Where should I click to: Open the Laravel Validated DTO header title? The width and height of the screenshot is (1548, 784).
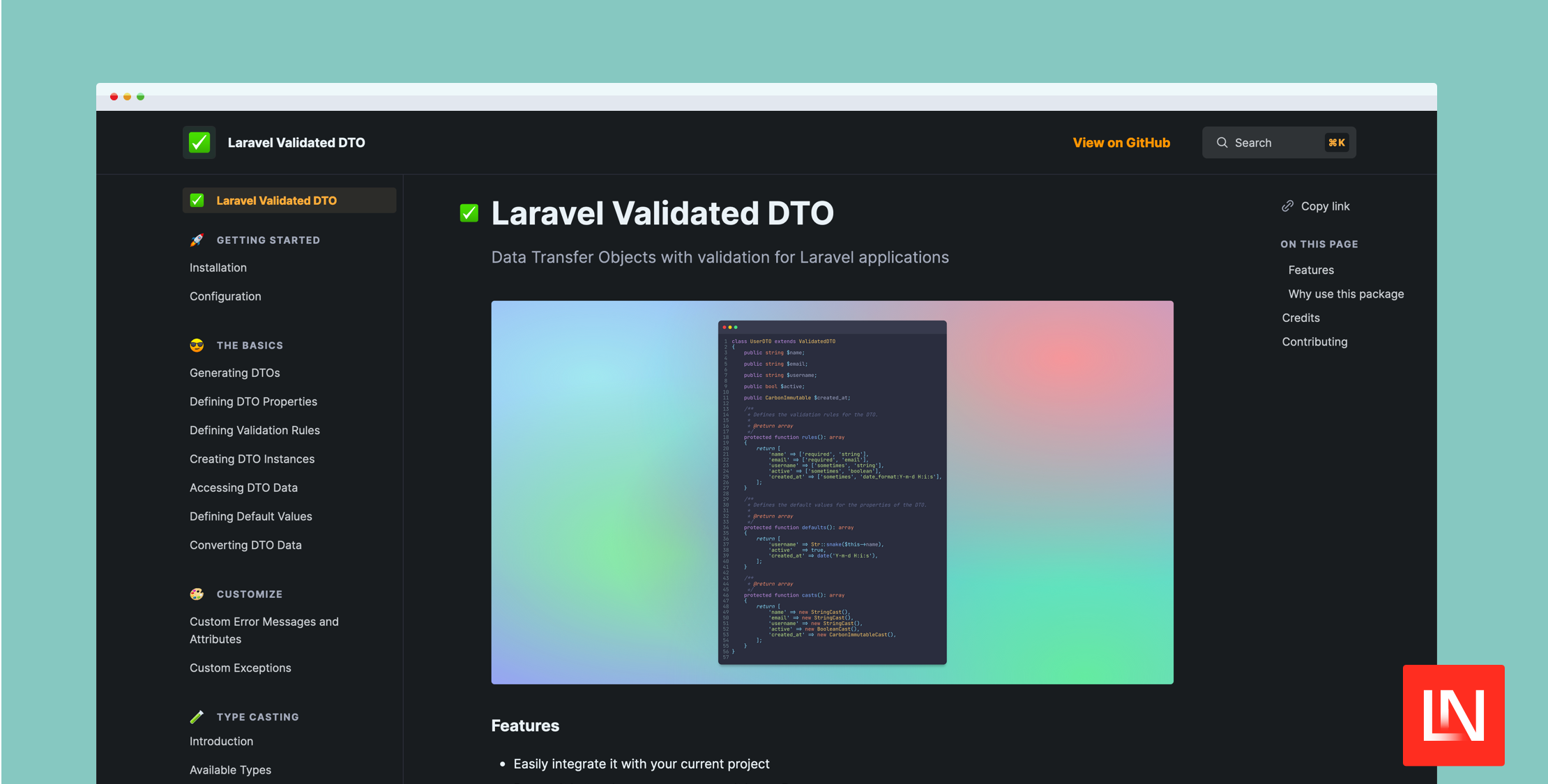(x=296, y=143)
